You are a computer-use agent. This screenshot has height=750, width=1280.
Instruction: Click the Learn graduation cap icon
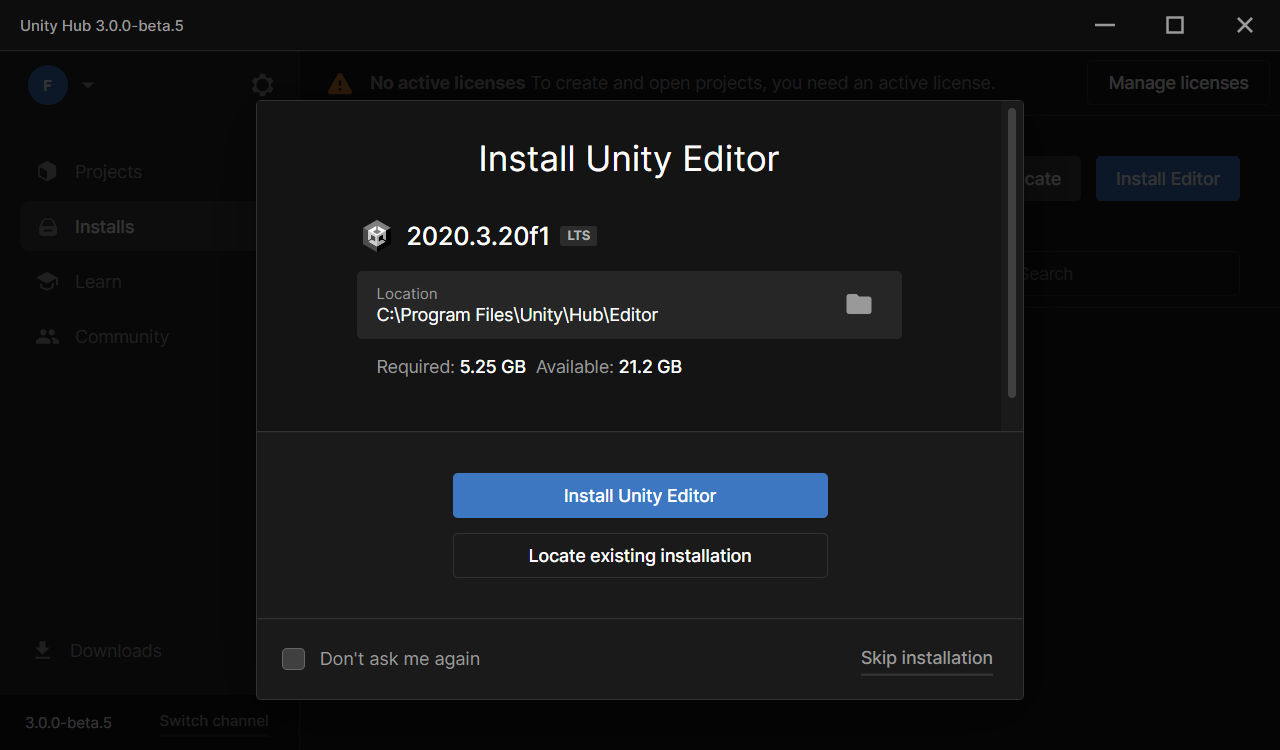coord(47,282)
